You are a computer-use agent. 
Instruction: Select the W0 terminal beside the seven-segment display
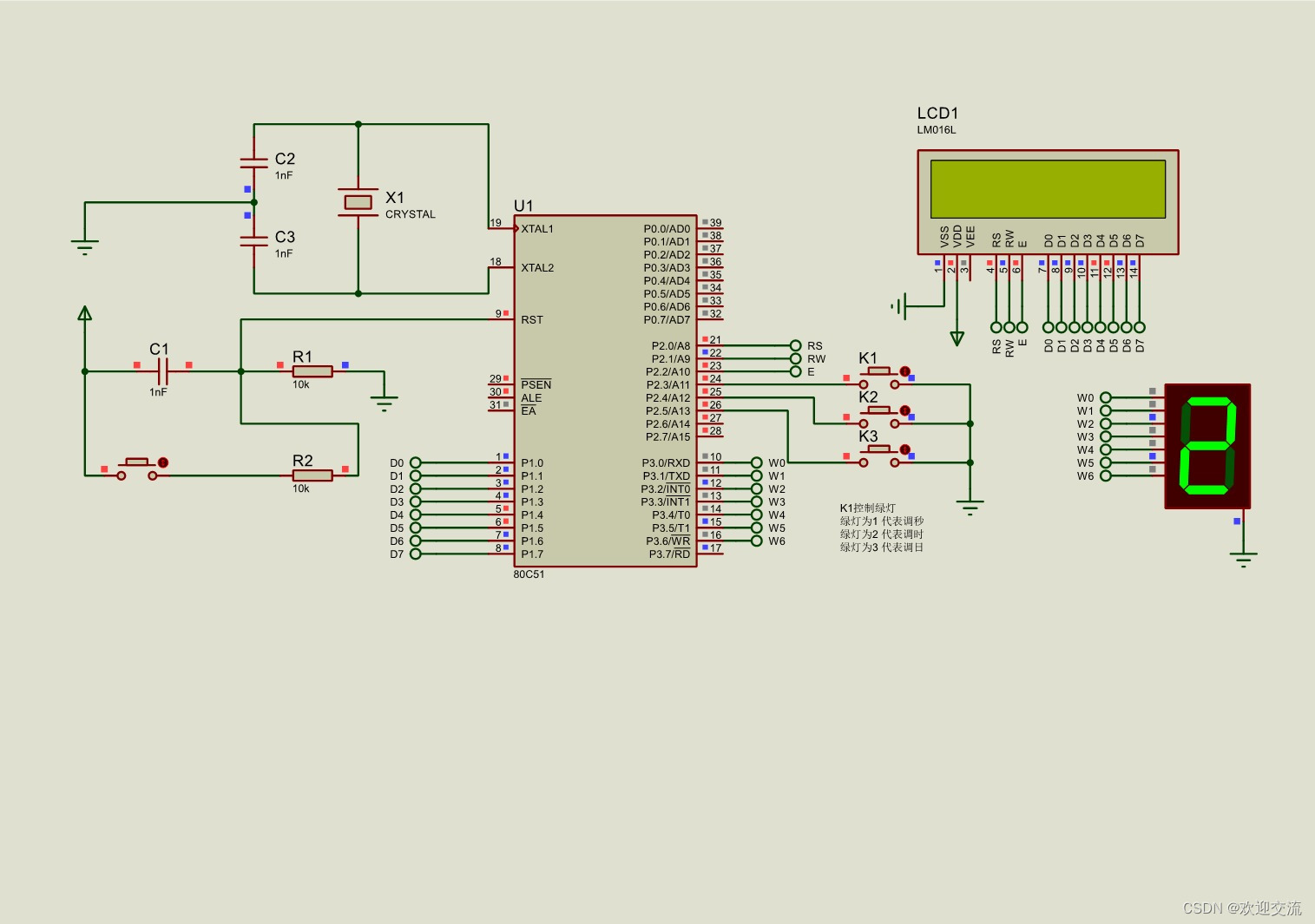1105,397
